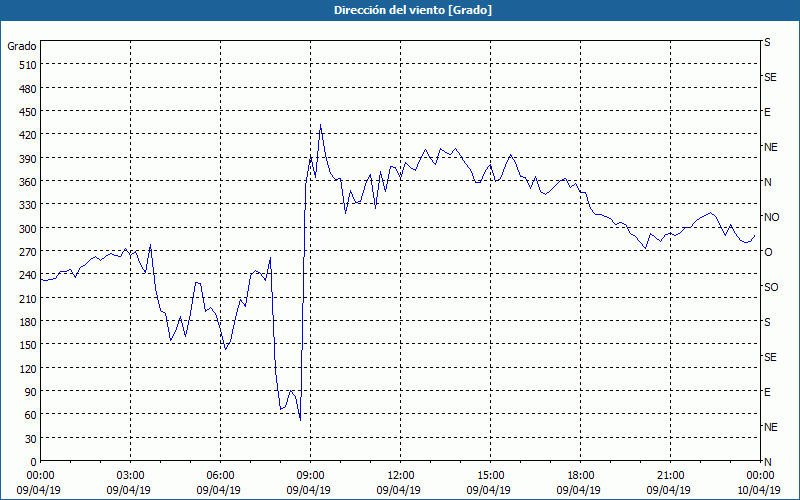800x500 pixels.
Task: Click the '300' y-axis value
Action: [x=28, y=229]
